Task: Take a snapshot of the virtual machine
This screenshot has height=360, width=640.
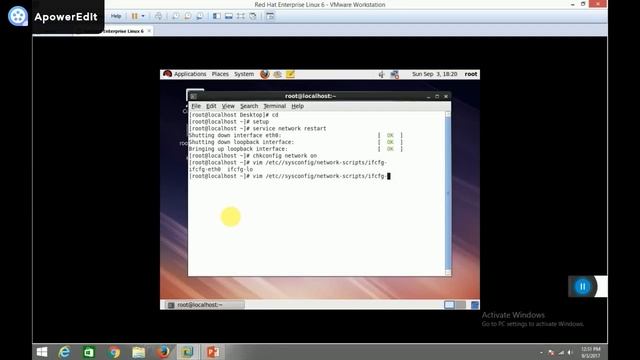Action: (x=175, y=16)
